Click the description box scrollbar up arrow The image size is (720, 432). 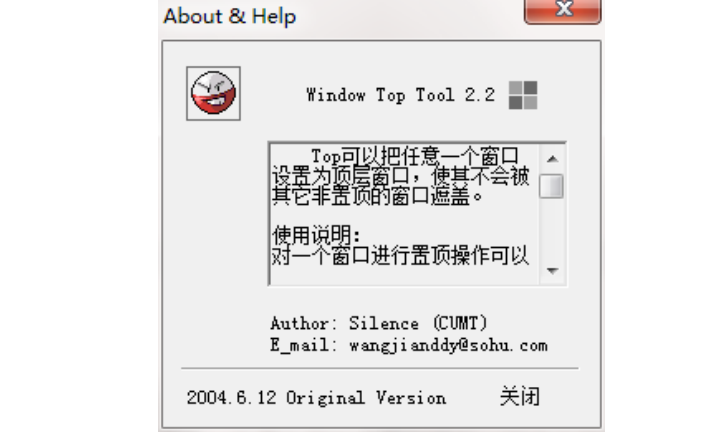[552, 159]
